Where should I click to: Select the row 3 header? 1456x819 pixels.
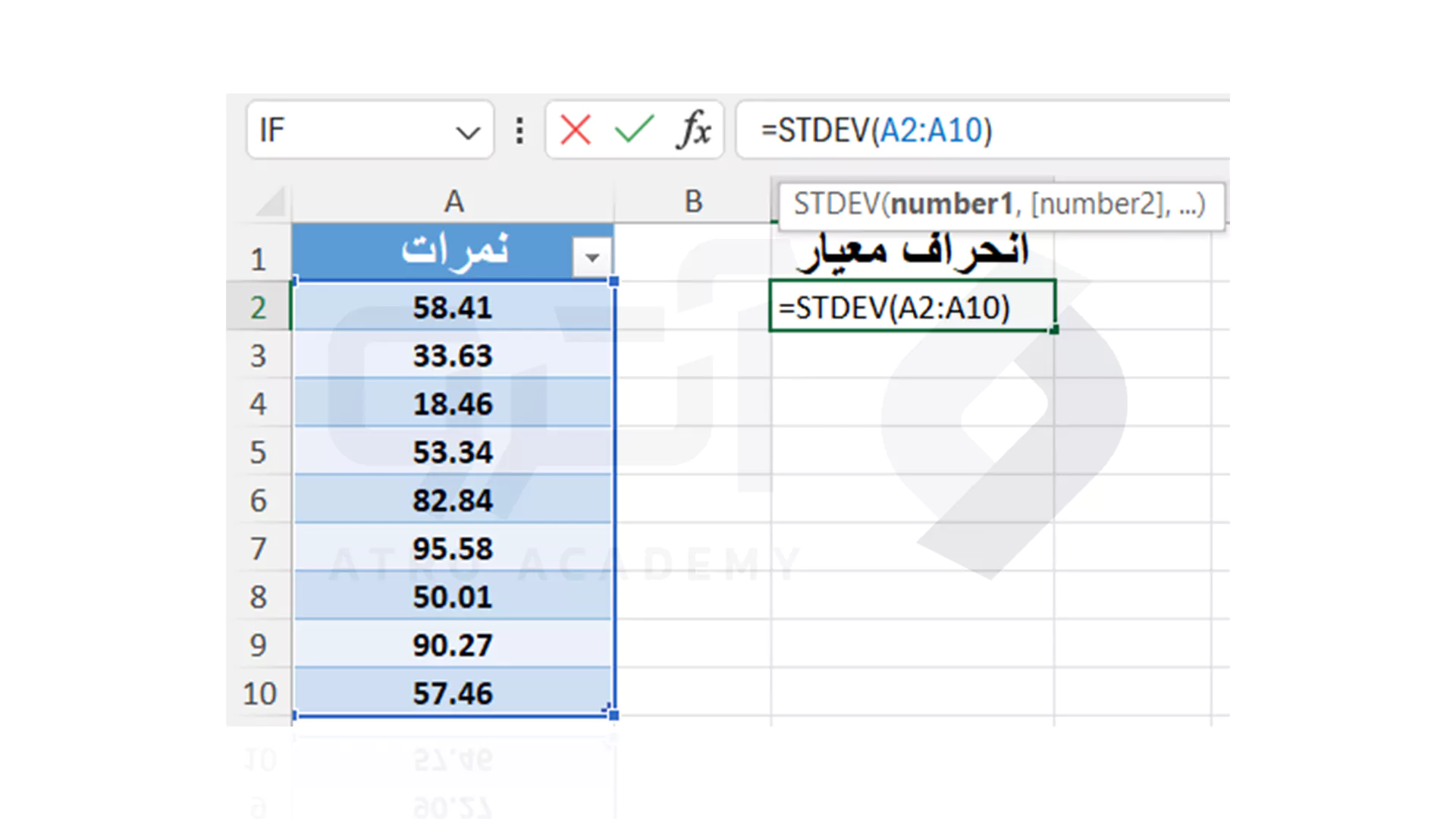coord(259,355)
